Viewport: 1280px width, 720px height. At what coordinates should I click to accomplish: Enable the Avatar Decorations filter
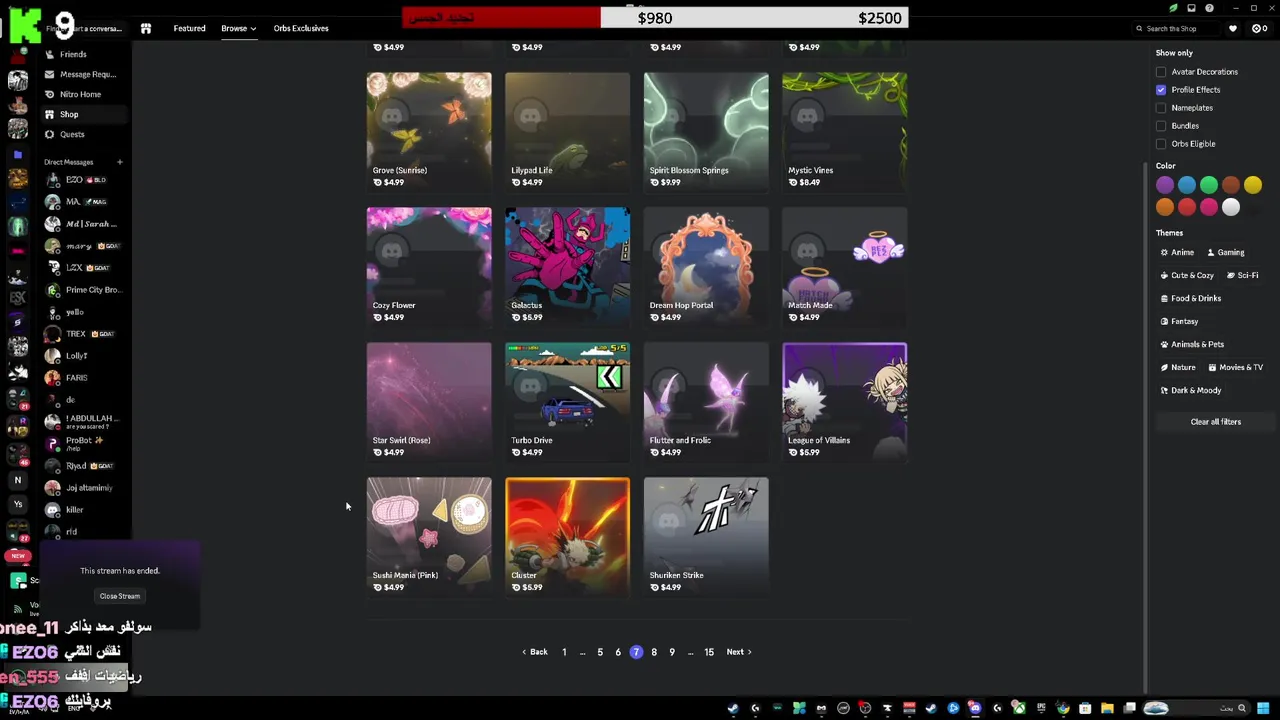(1161, 72)
